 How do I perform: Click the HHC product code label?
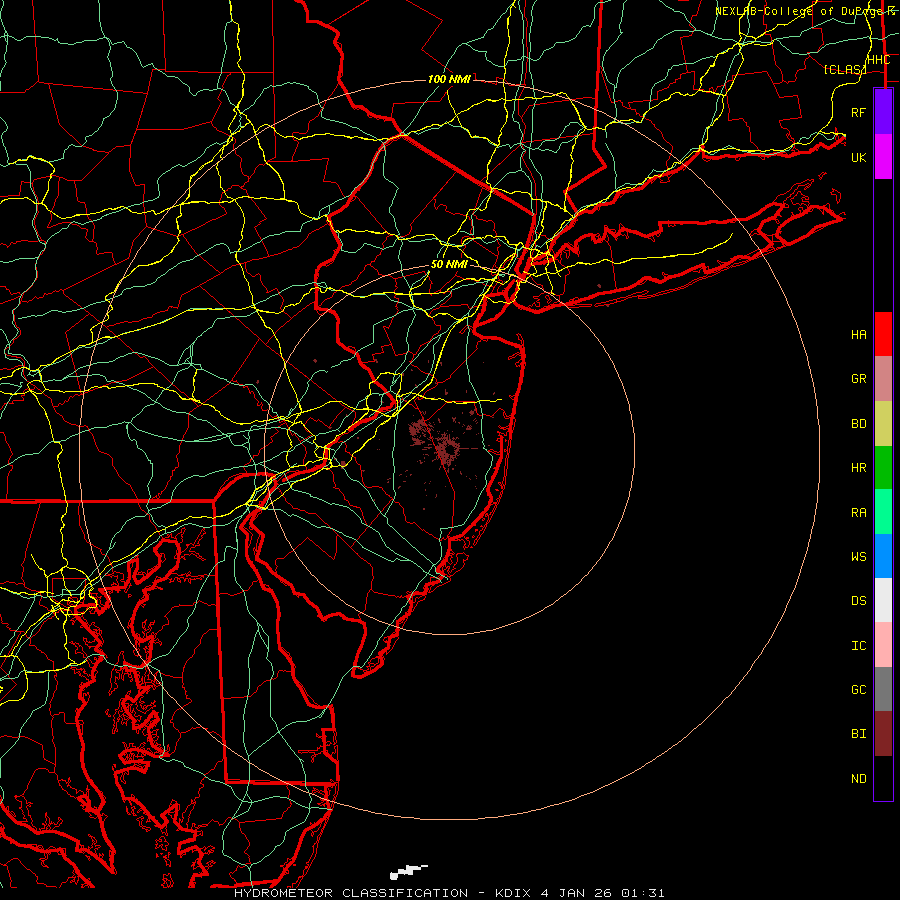[878, 60]
